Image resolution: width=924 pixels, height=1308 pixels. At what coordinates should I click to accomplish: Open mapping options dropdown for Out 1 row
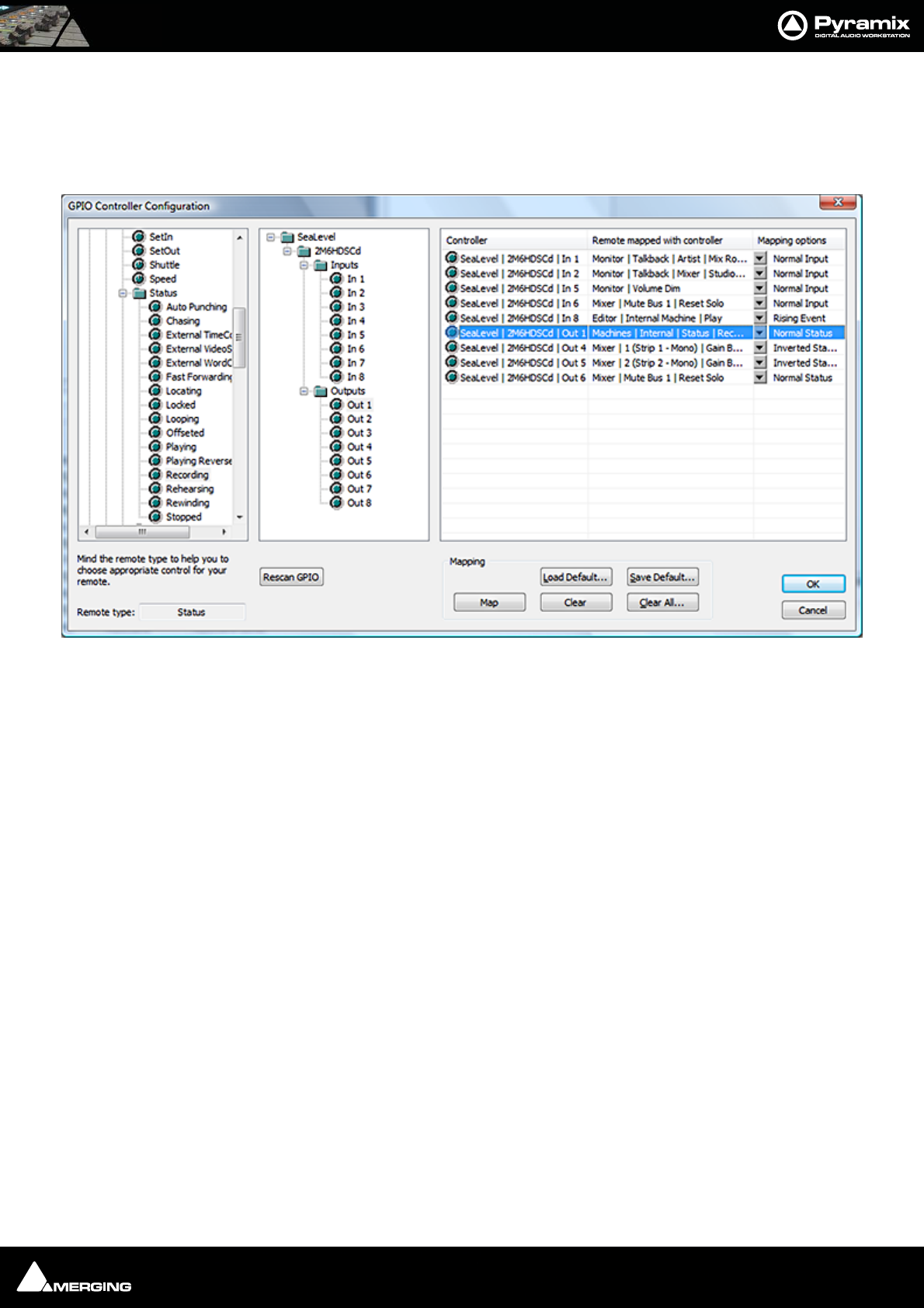[760, 332]
